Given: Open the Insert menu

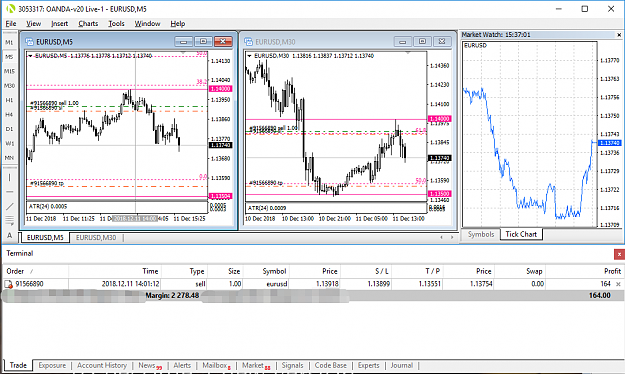Looking at the screenshot, I should tap(59, 24).
